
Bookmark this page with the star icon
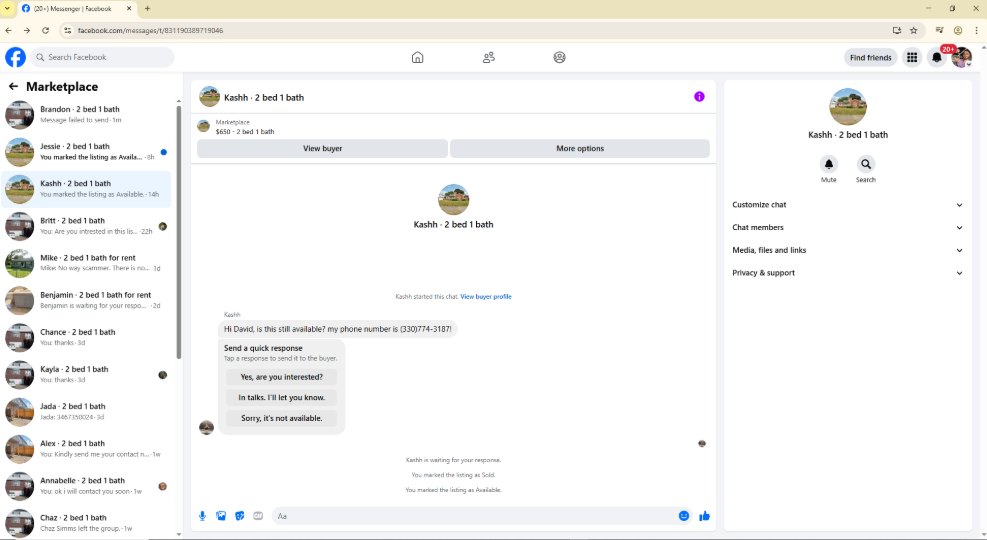913,30
